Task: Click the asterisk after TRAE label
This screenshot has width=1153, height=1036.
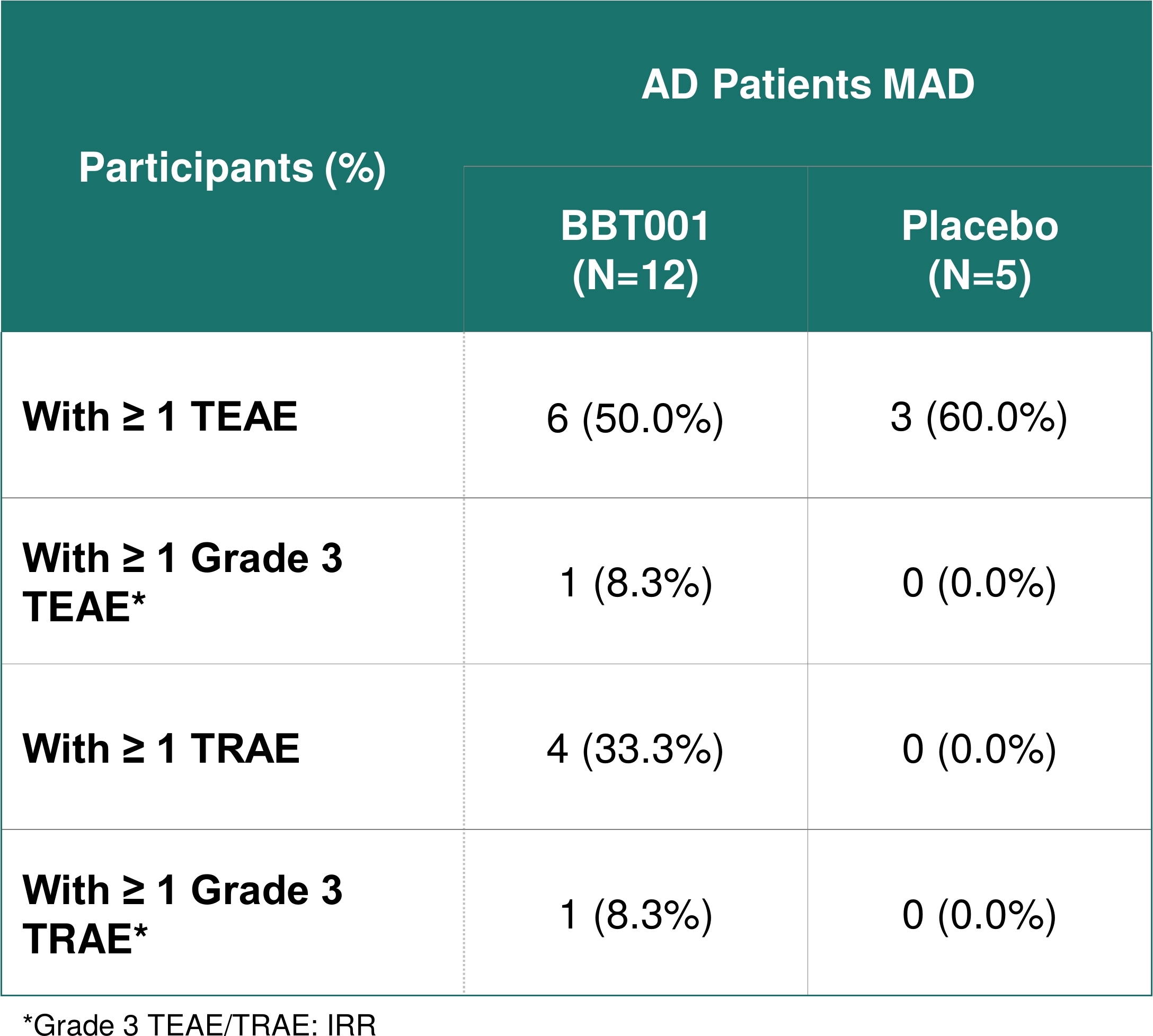Action: tap(140, 932)
